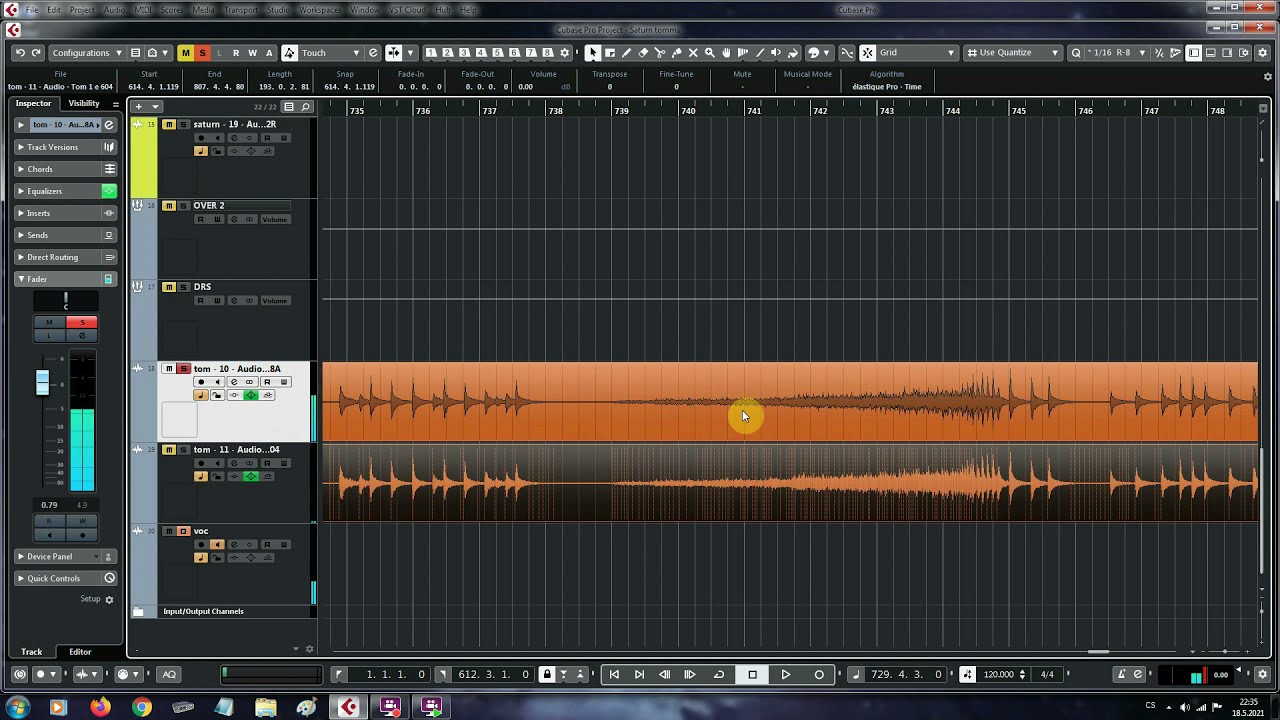This screenshot has width=1280, height=720.
Task: Expand the Sends inspector section
Action: [66, 235]
